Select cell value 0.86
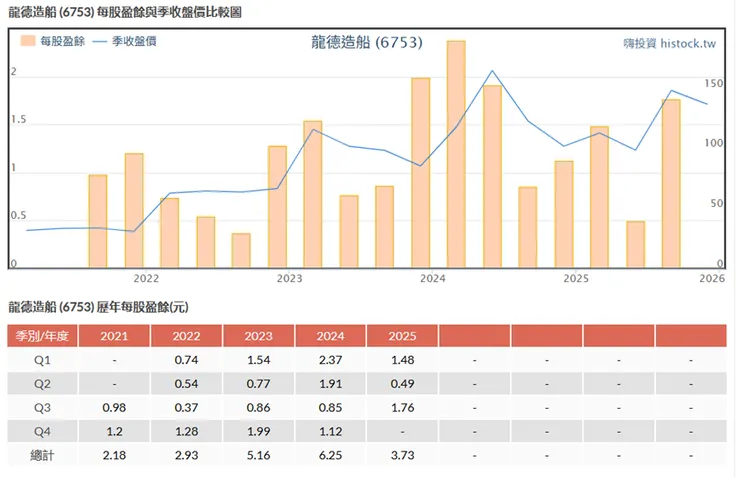740x477 pixels. (259, 408)
